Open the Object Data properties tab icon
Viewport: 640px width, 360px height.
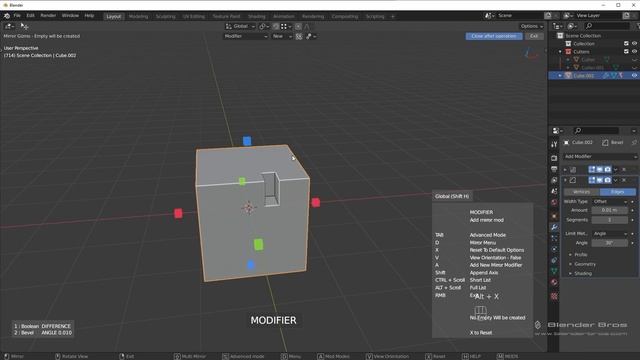[x=554, y=271]
